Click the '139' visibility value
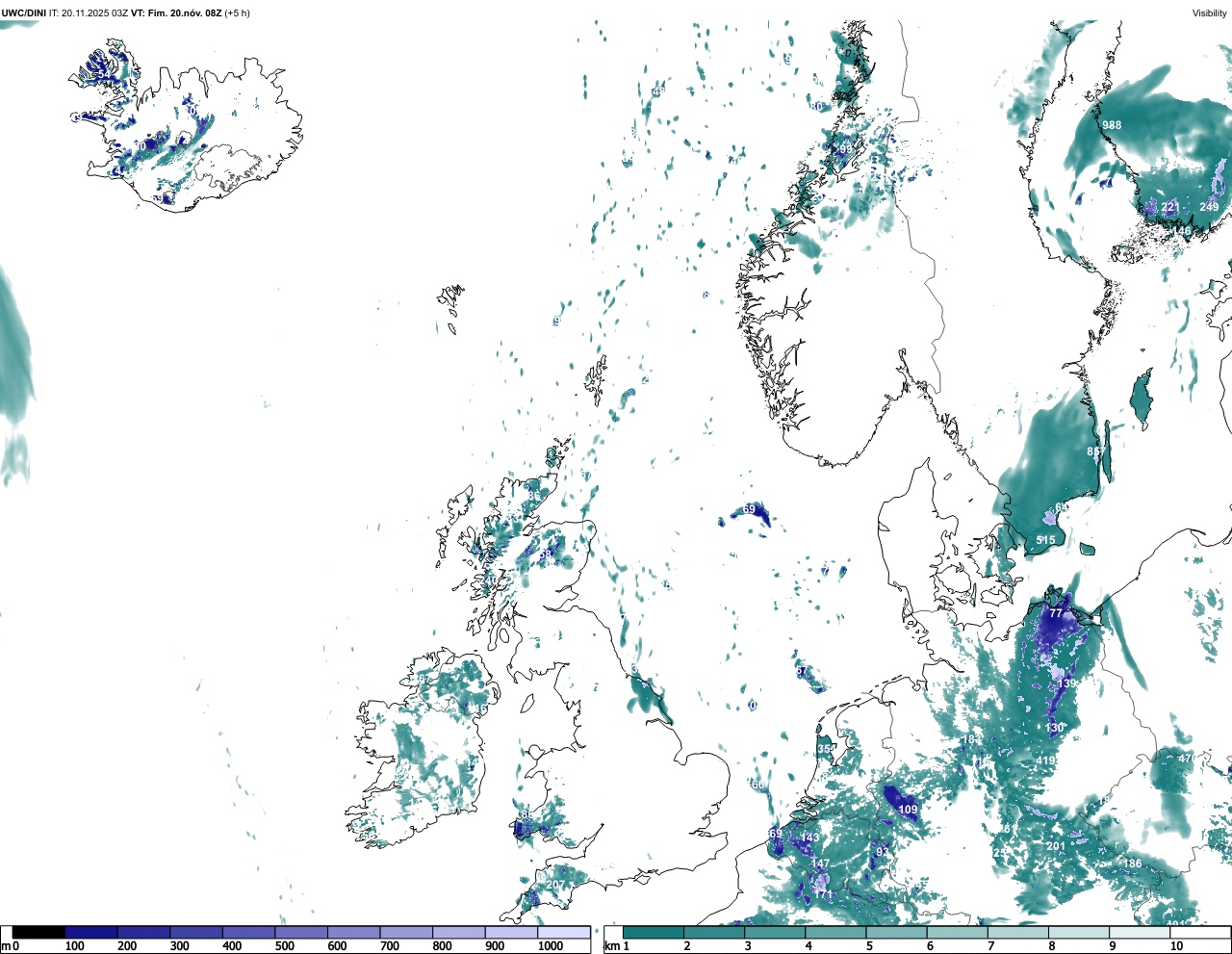Screen dimensions: 1232x954 click(x=1067, y=683)
